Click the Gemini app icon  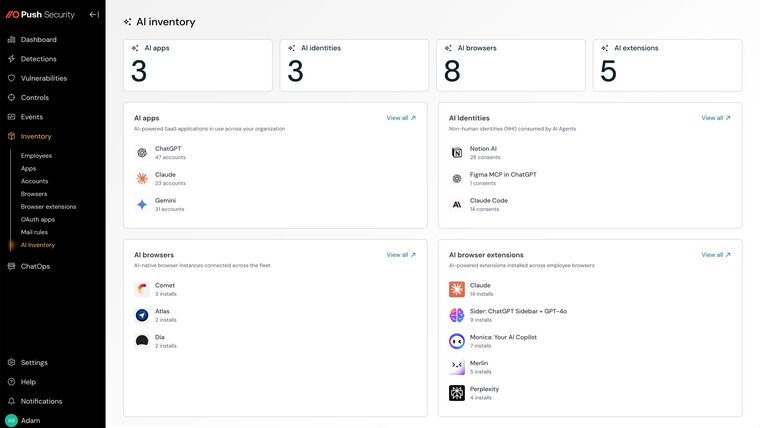coord(142,204)
